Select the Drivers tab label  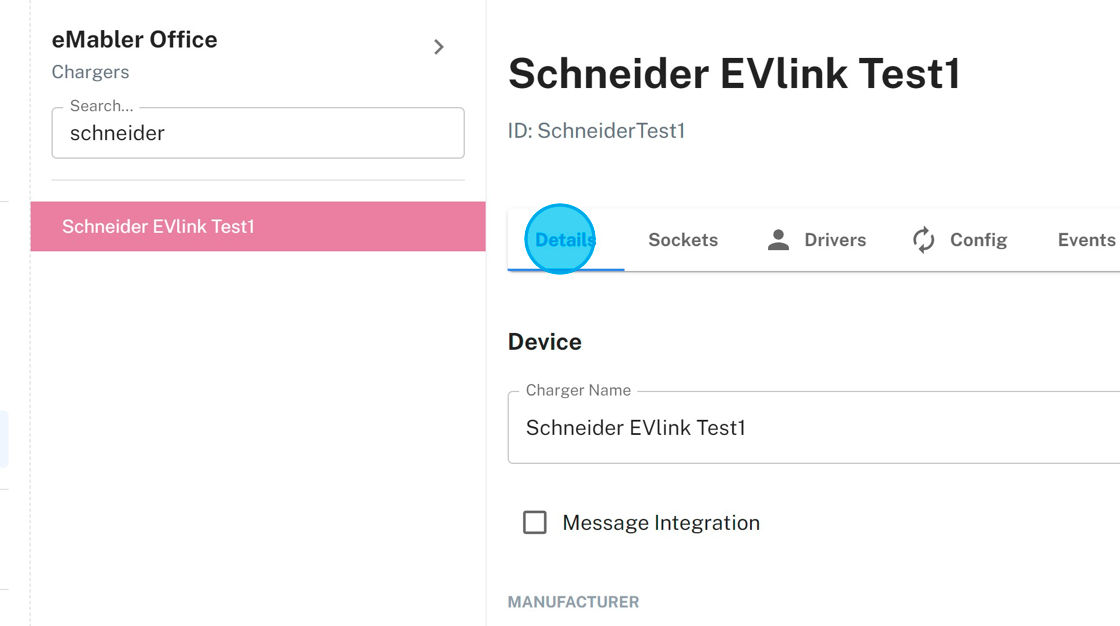tap(835, 240)
